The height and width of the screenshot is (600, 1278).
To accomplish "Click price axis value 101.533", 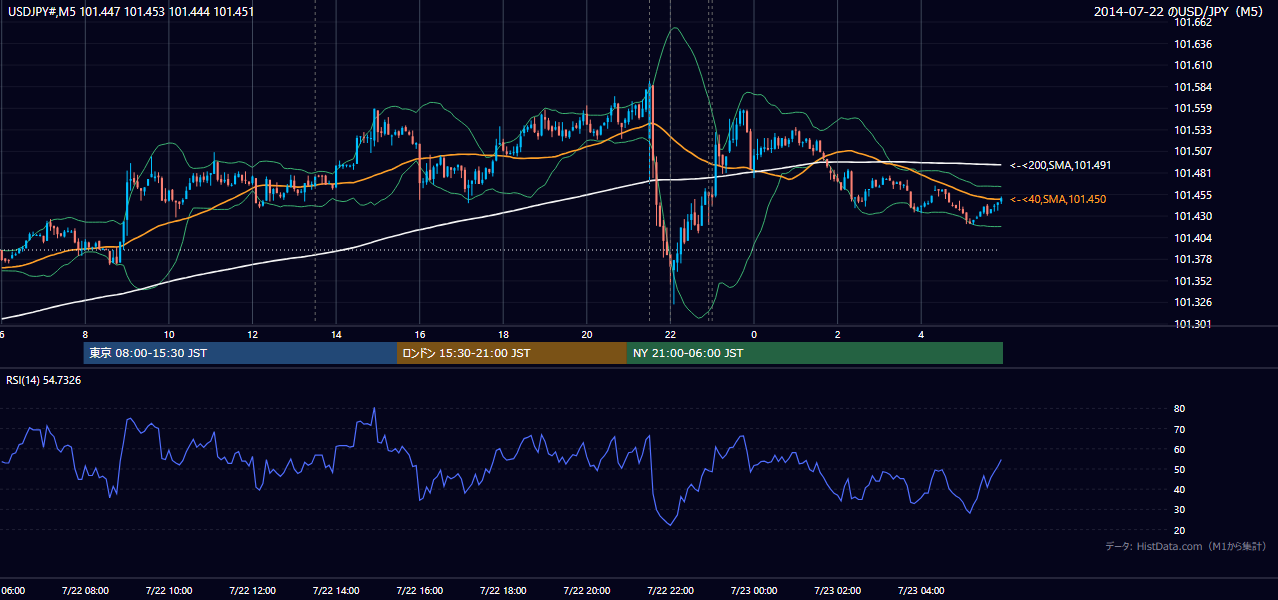I will coord(1193,130).
